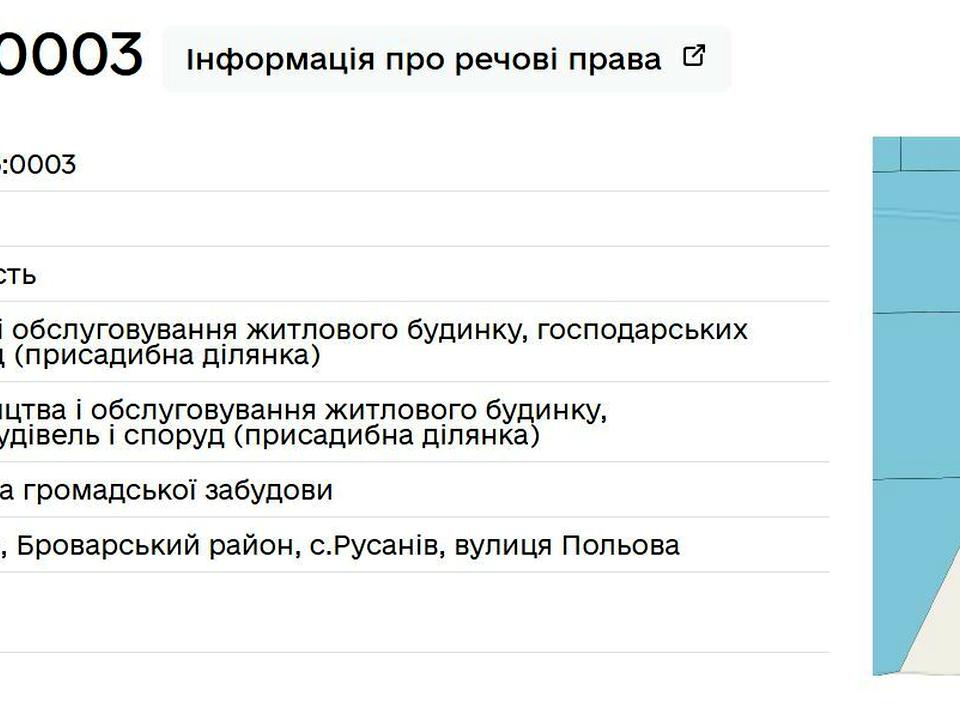Image resolution: width=960 pixels, height=720 pixels.
Task: Click the cadastral number ending :0003 row
Action: (414, 164)
